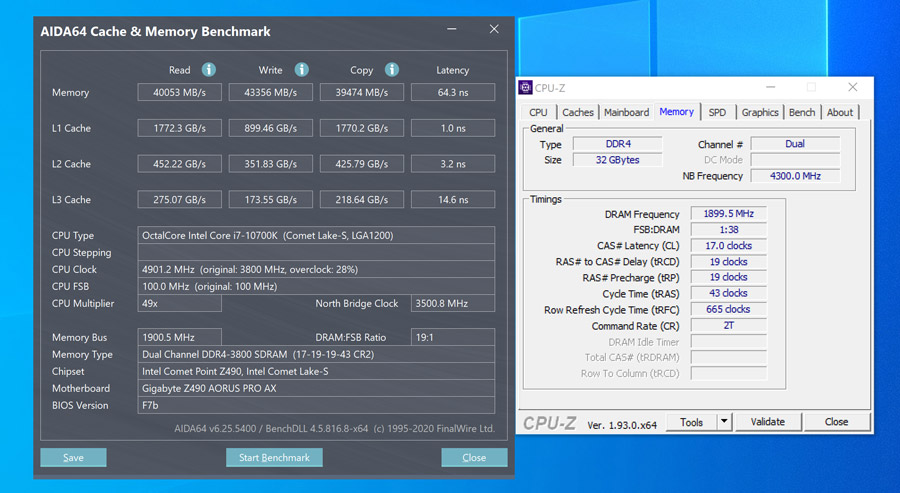Click the L3 Cache Copy value 218.64 GB/s

click(x=362, y=200)
